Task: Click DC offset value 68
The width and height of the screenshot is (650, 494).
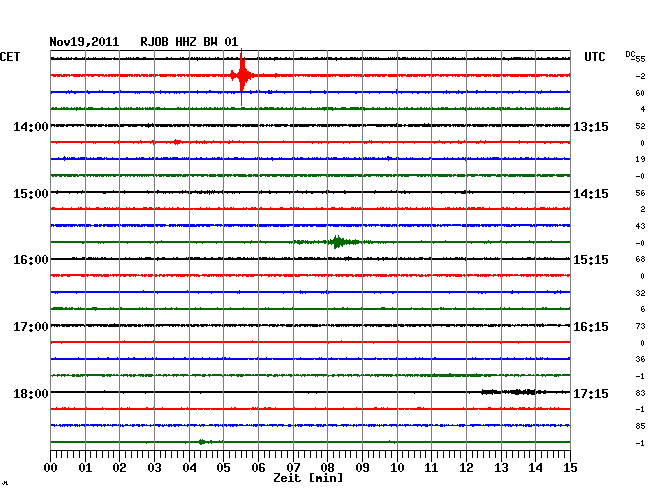Action: [x=640, y=259]
